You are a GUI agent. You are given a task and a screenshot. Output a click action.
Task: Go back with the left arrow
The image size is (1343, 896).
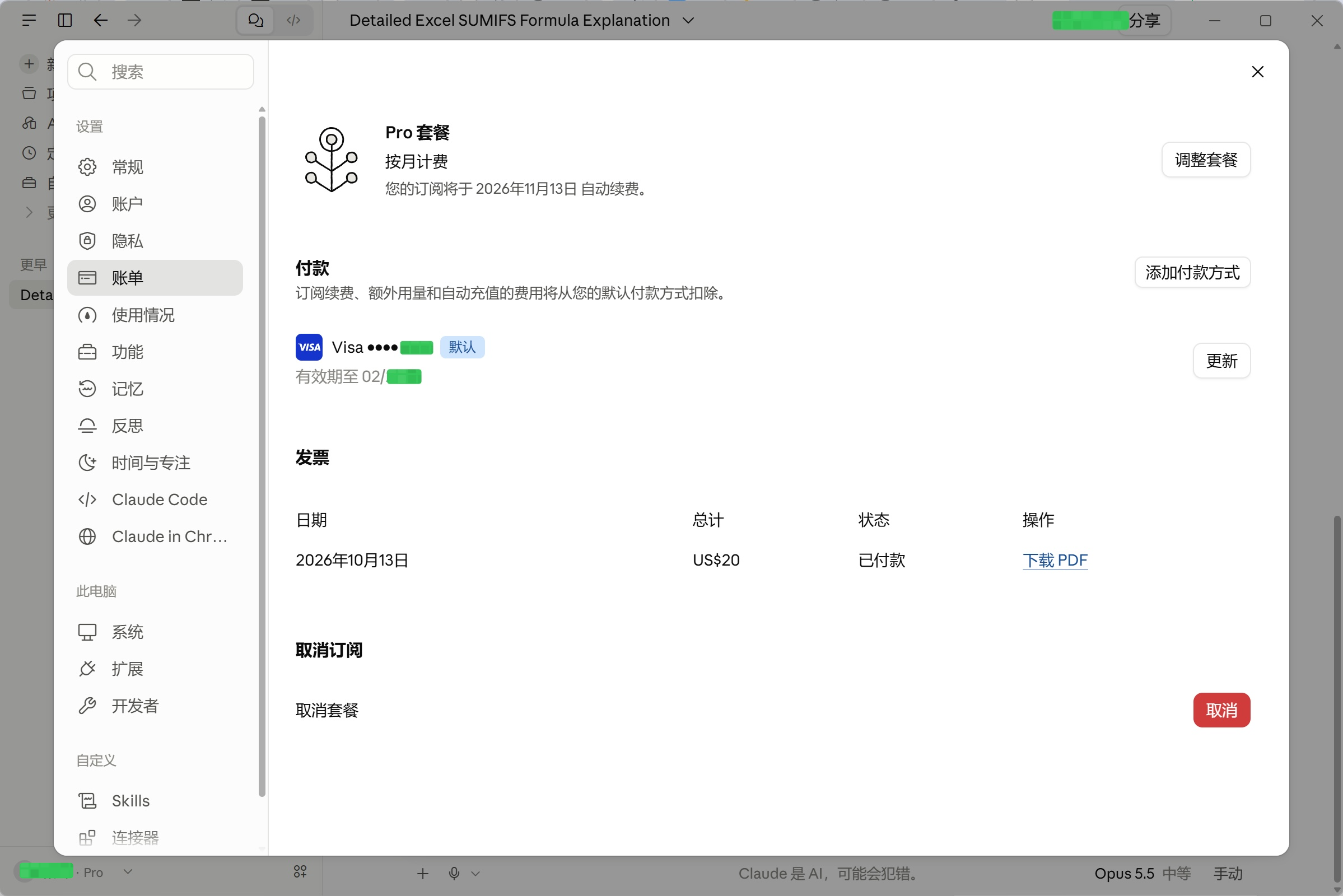click(x=101, y=21)
